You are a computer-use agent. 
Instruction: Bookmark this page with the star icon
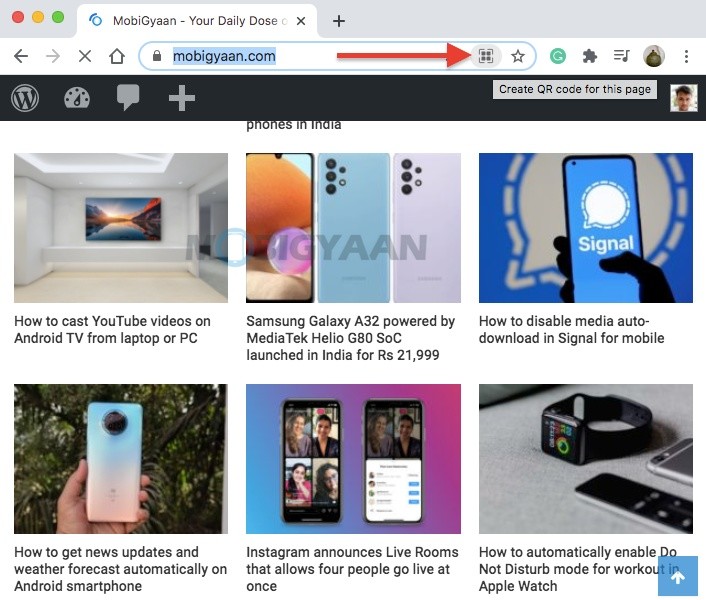pyautogui.click(x=518, y=56)
